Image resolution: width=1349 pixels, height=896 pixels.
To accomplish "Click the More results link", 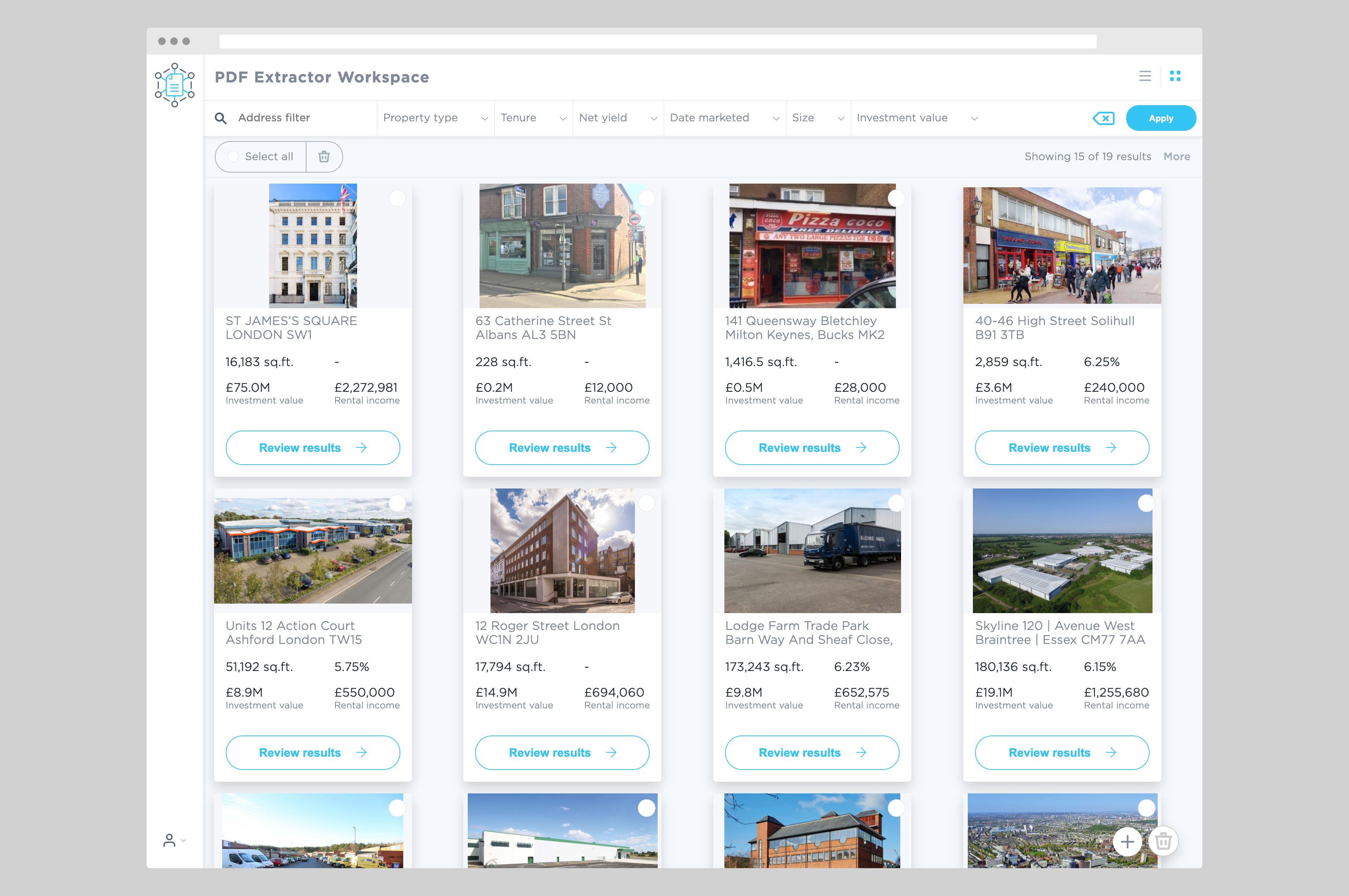I will click(x=1176, y=156).
